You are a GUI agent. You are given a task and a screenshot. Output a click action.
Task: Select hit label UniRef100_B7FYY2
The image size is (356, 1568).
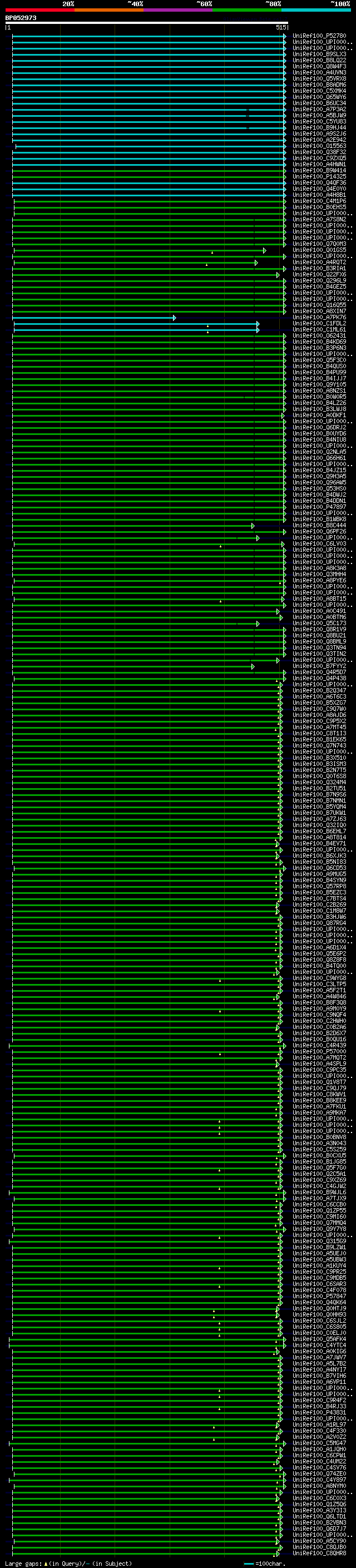tap(319, 666)
